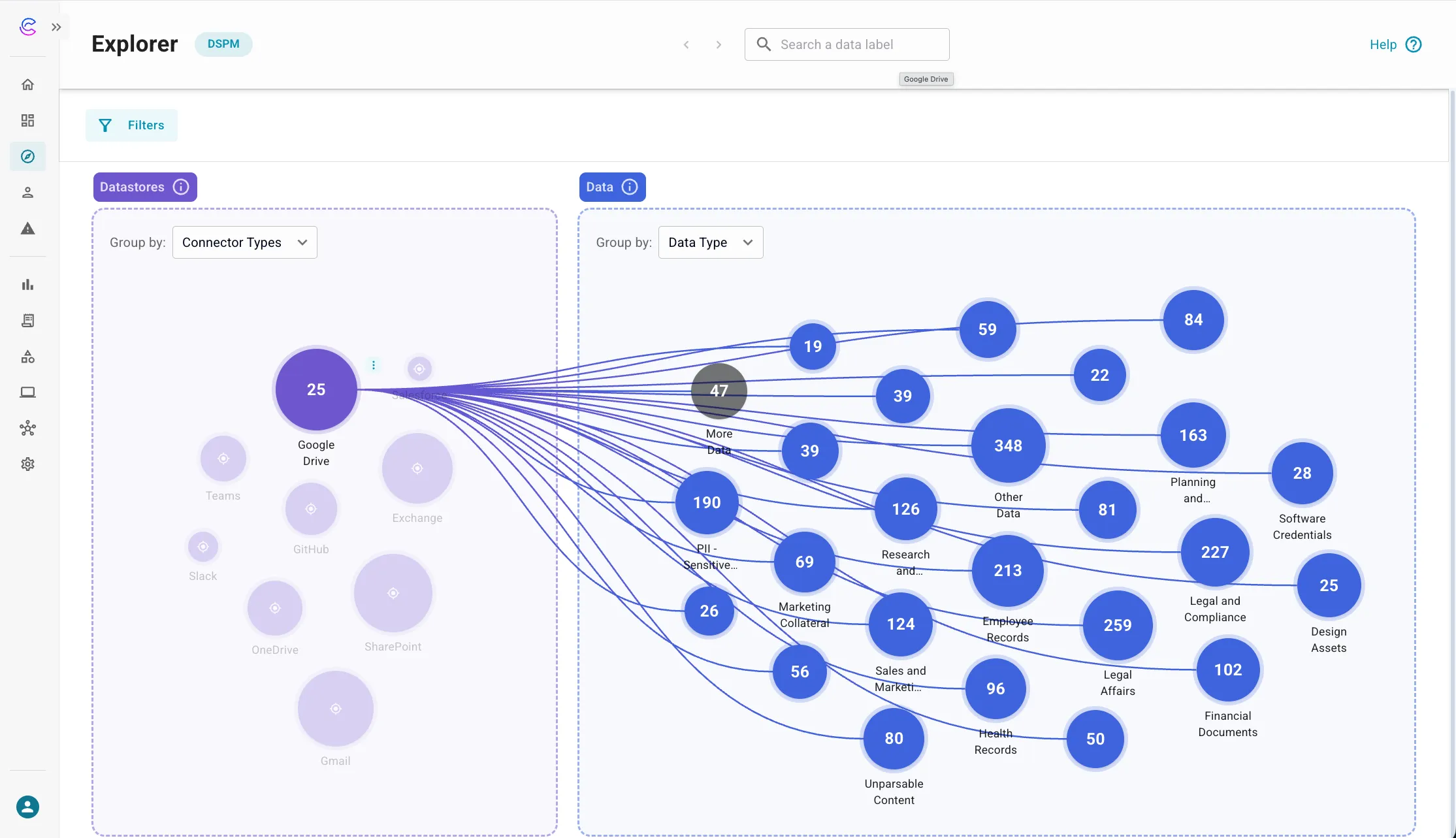
Task: View info on the Data badge
Action: click(629, 187)
